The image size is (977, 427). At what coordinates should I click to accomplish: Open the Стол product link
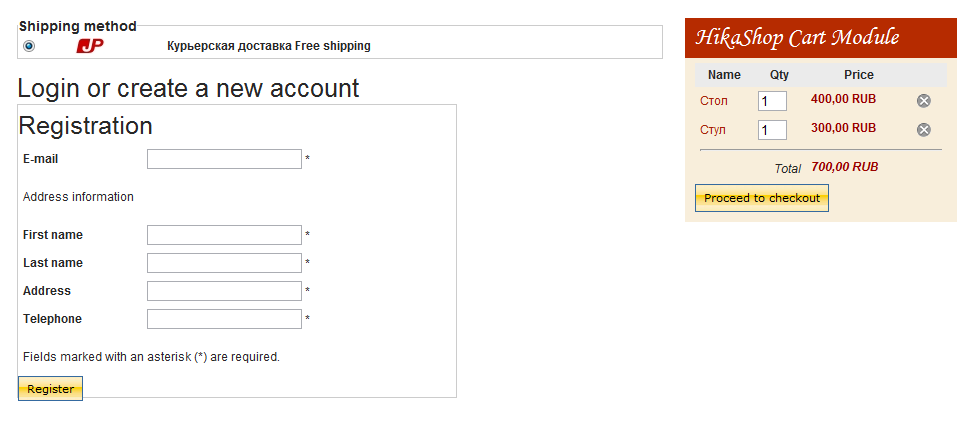point(714,101)
